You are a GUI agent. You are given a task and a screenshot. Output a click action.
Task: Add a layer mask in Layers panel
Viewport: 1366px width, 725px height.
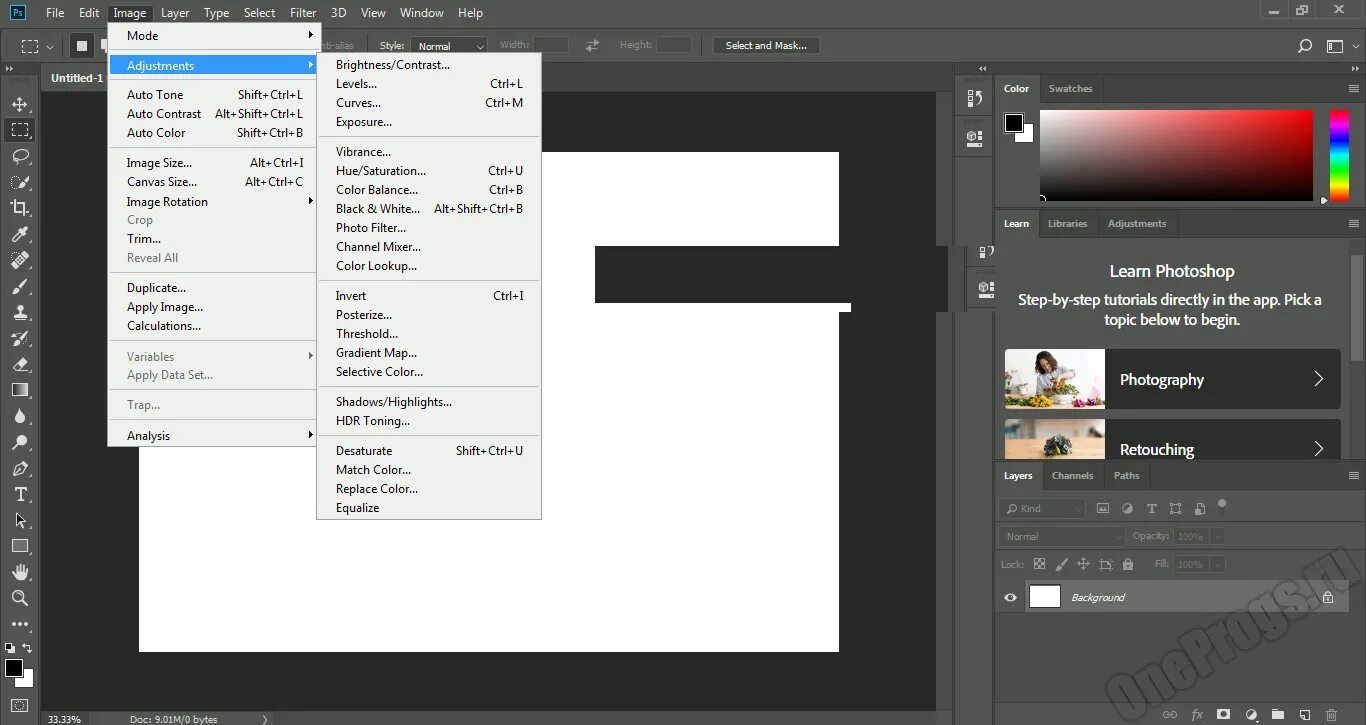click(1223, 715)
